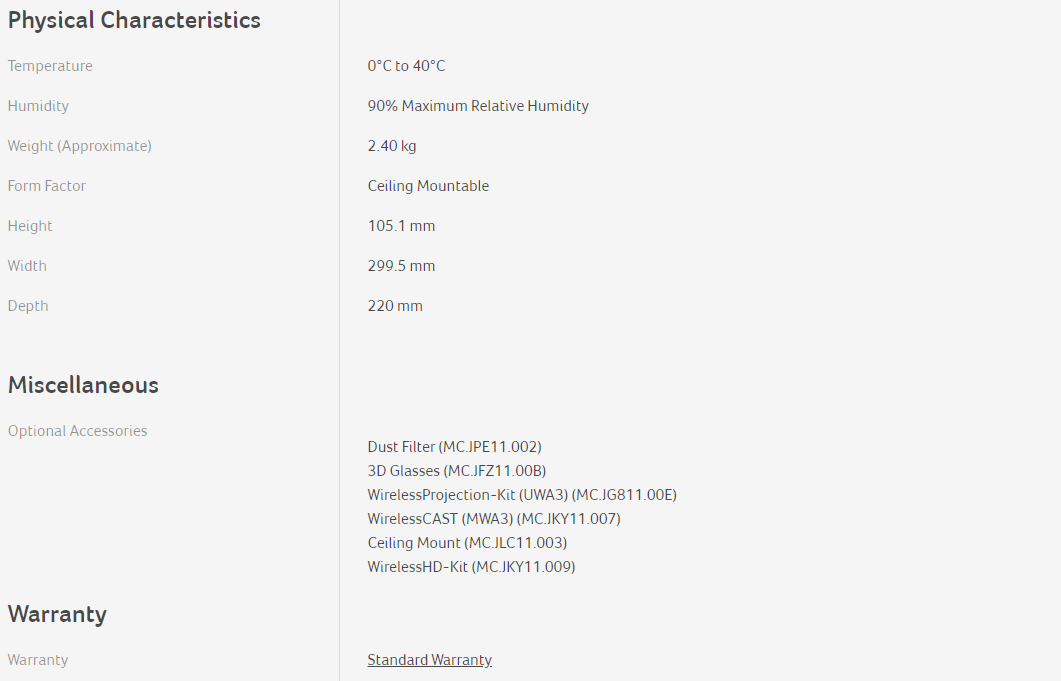Click the Dust Filter accessory entry

(454, 447)
